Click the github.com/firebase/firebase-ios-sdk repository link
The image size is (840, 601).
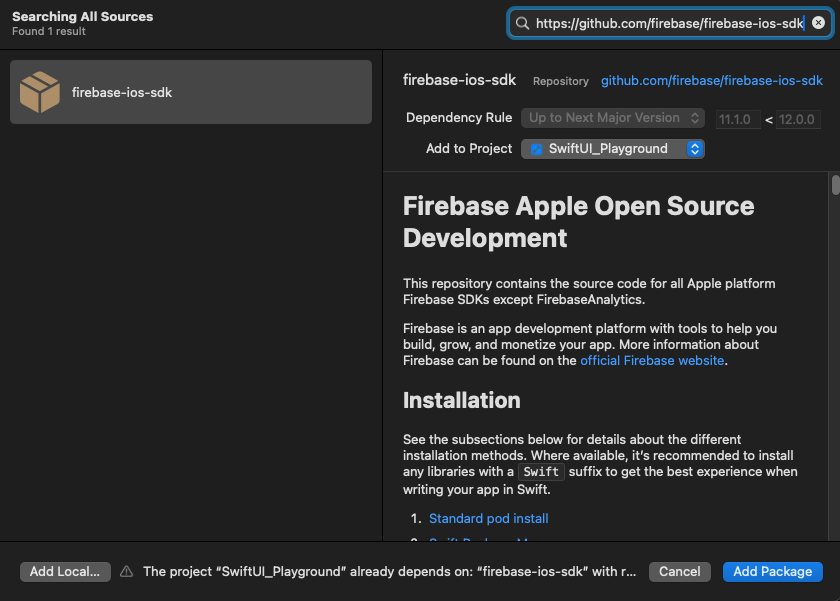(711, 81)
